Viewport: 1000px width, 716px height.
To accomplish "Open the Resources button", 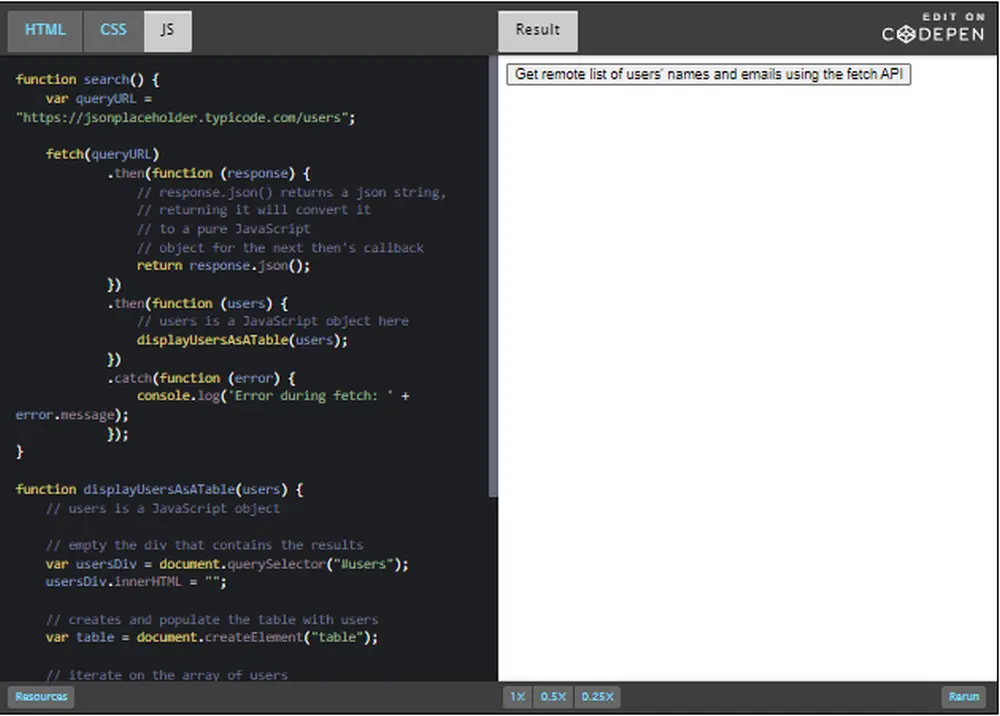I will click(x=41, y=696).
